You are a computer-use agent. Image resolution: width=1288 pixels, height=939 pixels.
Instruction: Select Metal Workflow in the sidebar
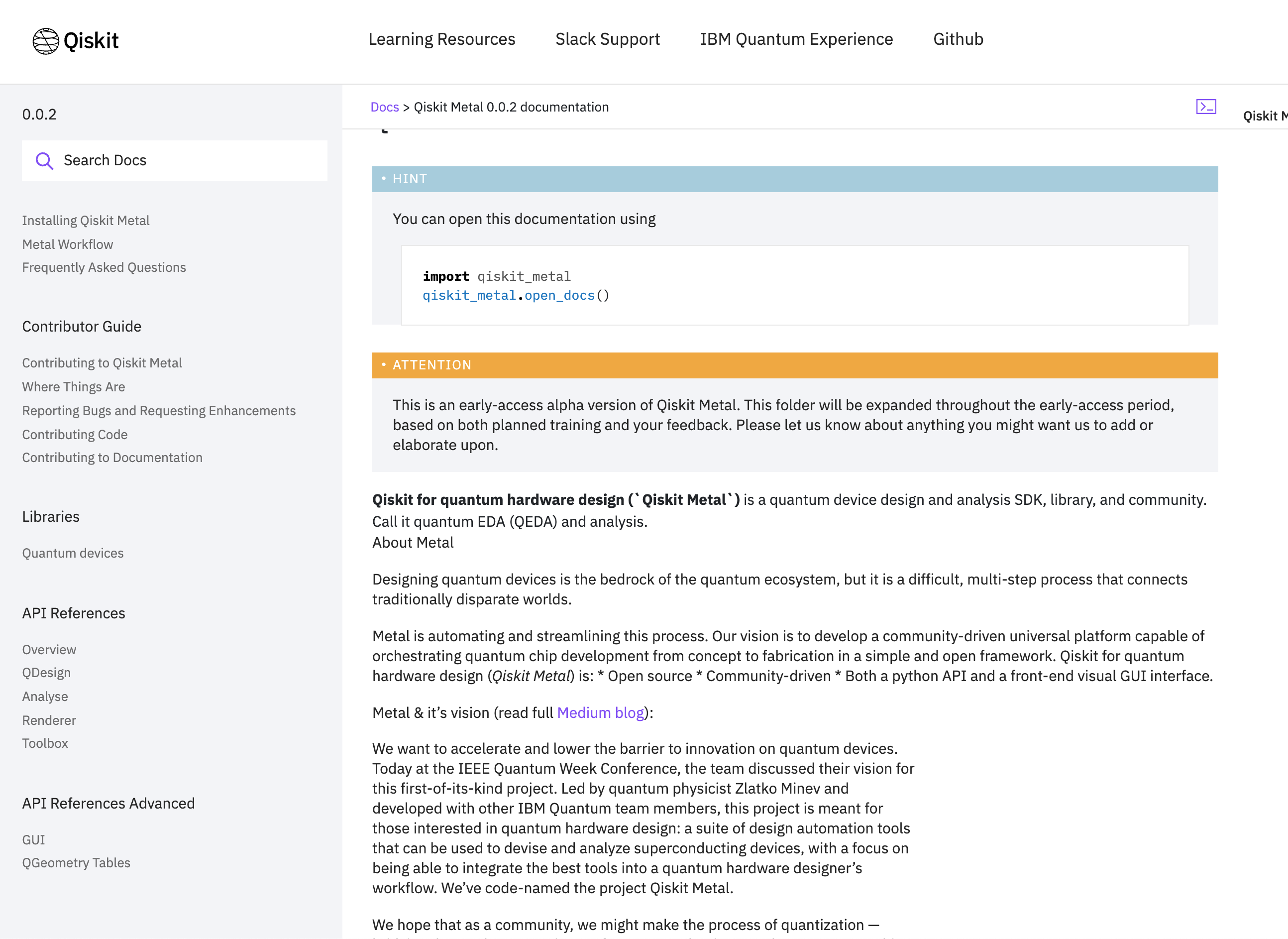coord(67,244)
